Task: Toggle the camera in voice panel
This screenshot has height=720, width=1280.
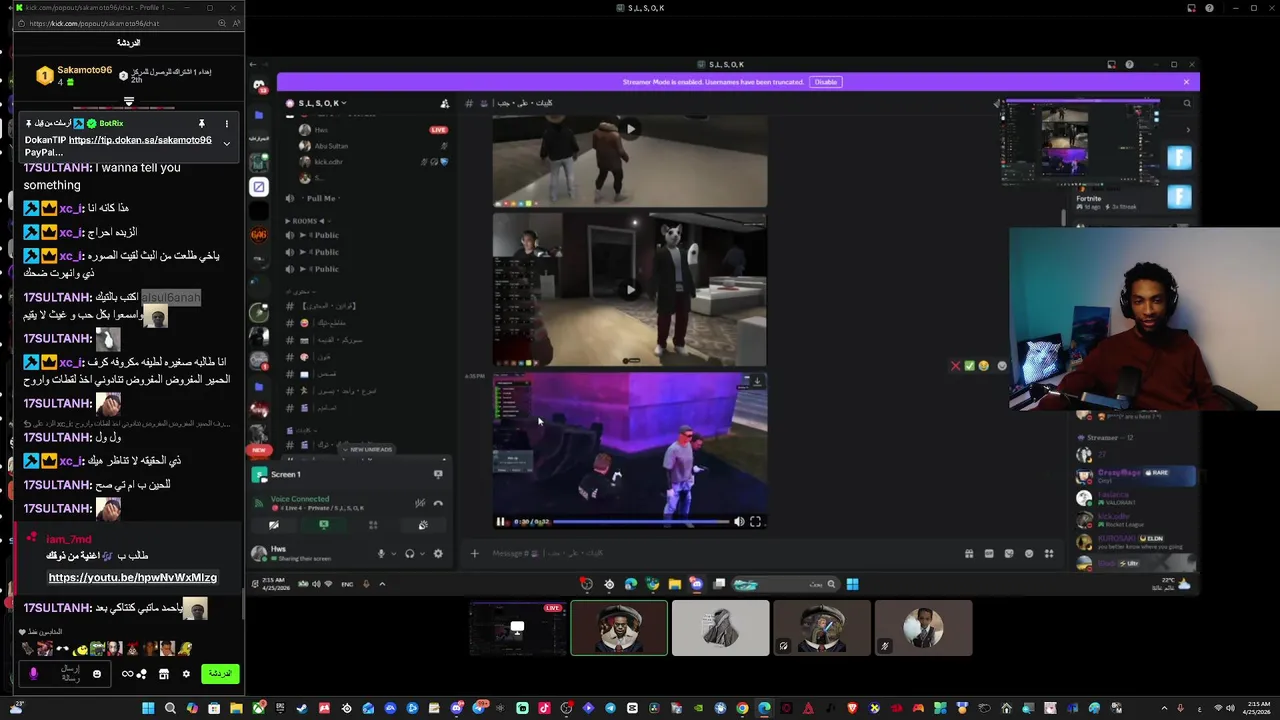Action: click(x=274, y=525)
